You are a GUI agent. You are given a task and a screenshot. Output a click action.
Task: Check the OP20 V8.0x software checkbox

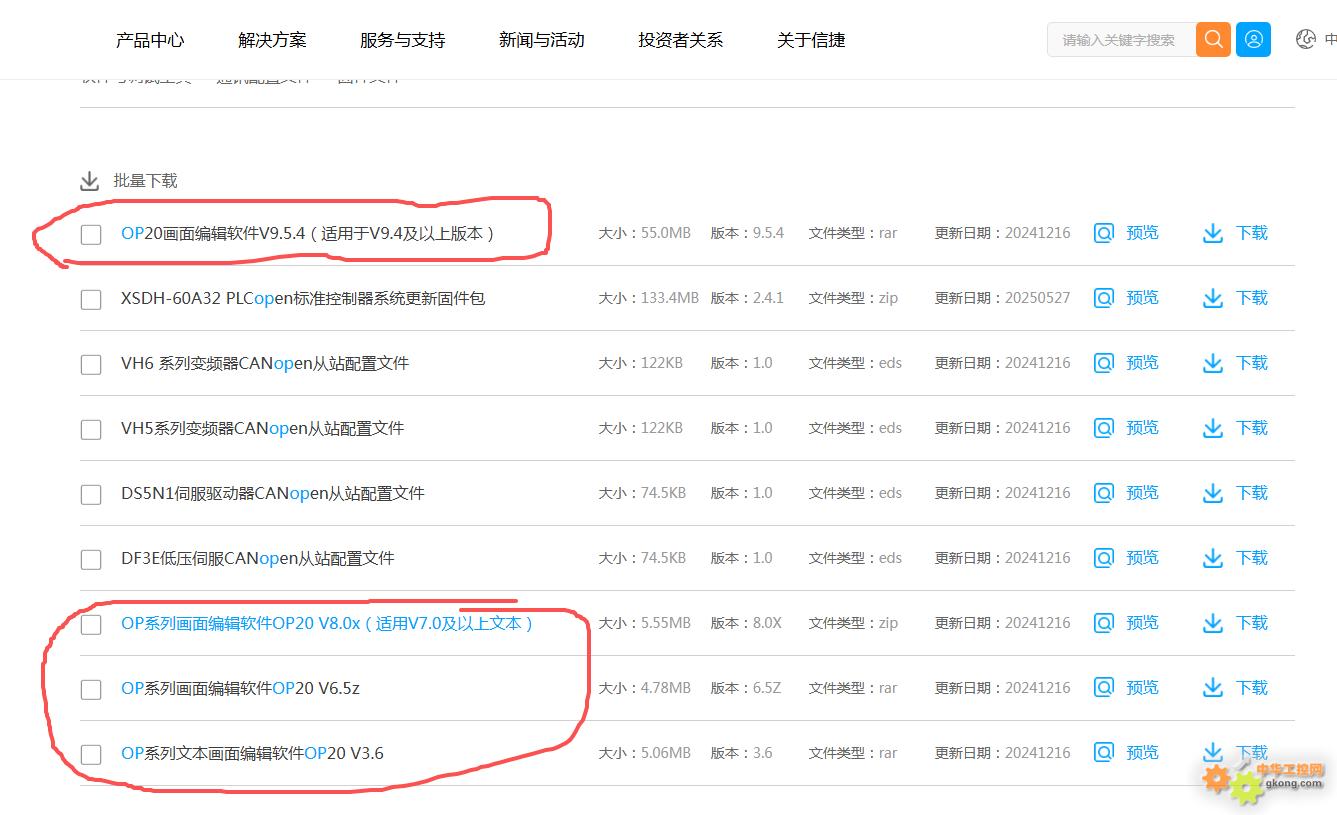click(x=91, y=625)
